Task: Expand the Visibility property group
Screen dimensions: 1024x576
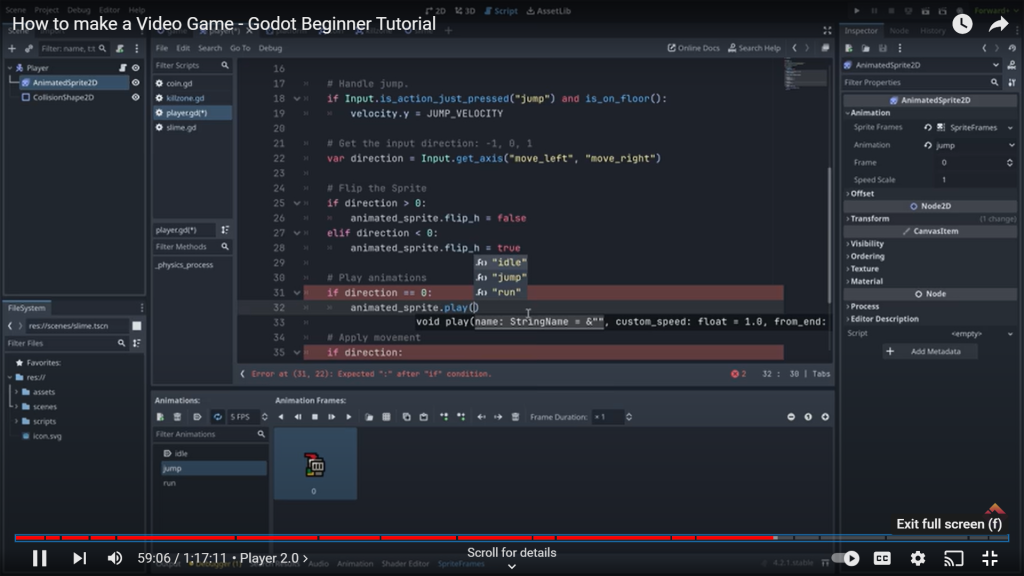Action: pyautogui.click(x=866, y=243)
